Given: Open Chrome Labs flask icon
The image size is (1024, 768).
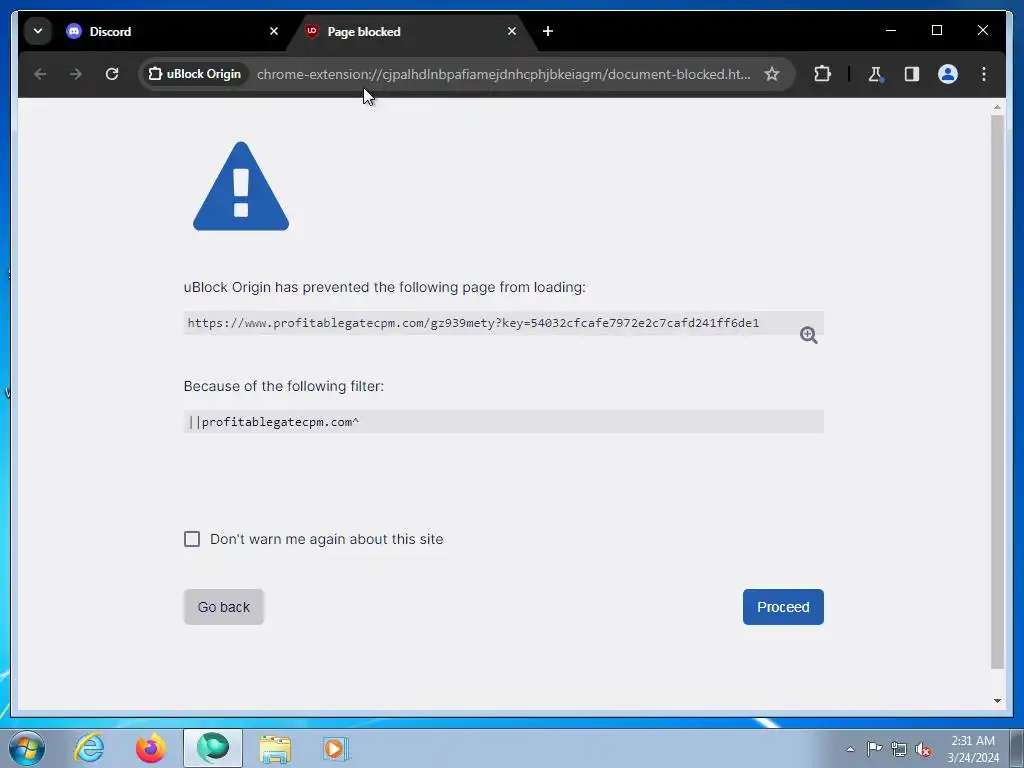Looking at the screenshot, I should [x=876, y=74].
